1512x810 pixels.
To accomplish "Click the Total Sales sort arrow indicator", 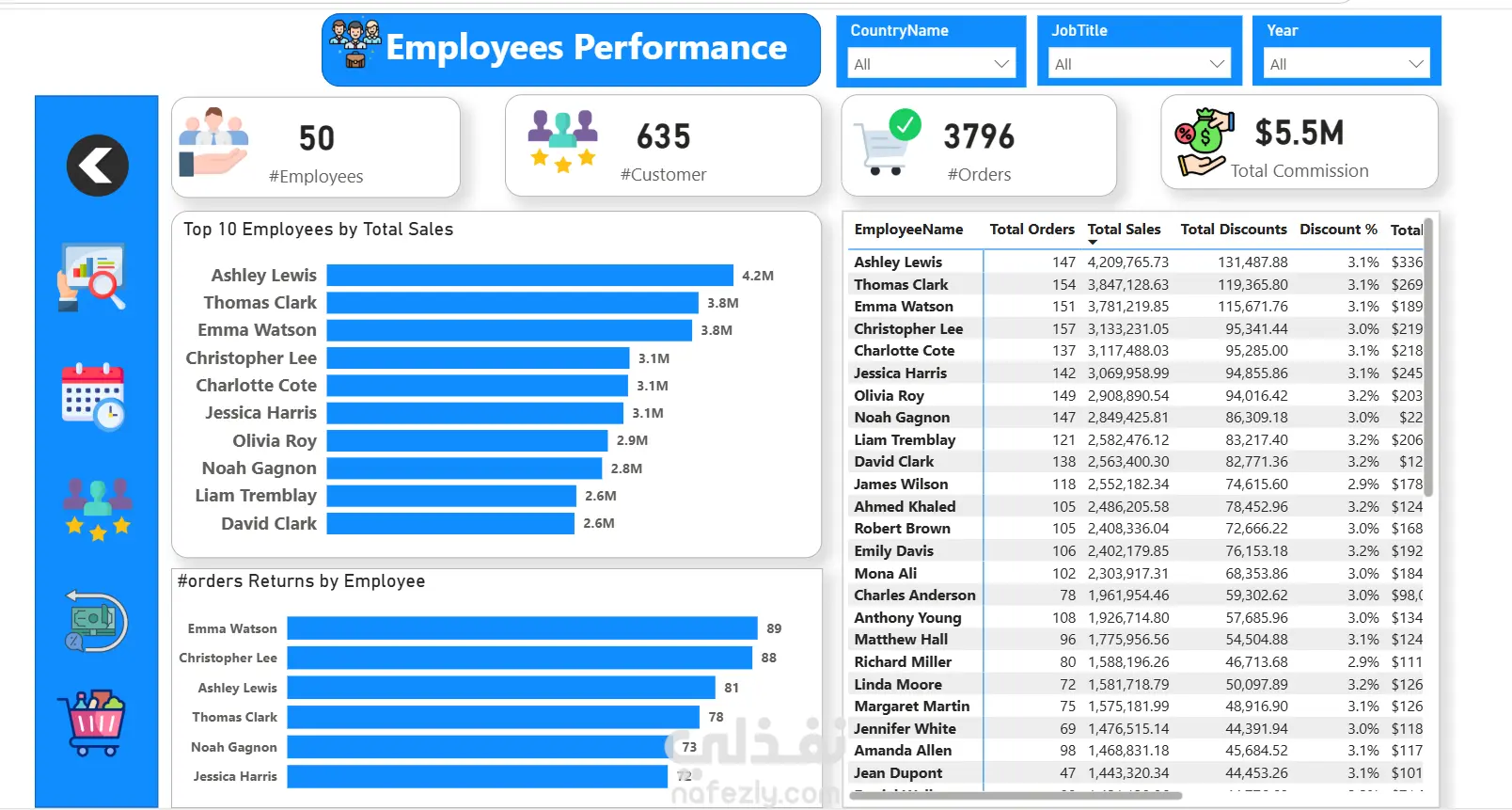I will click(x=1093, y=243).
